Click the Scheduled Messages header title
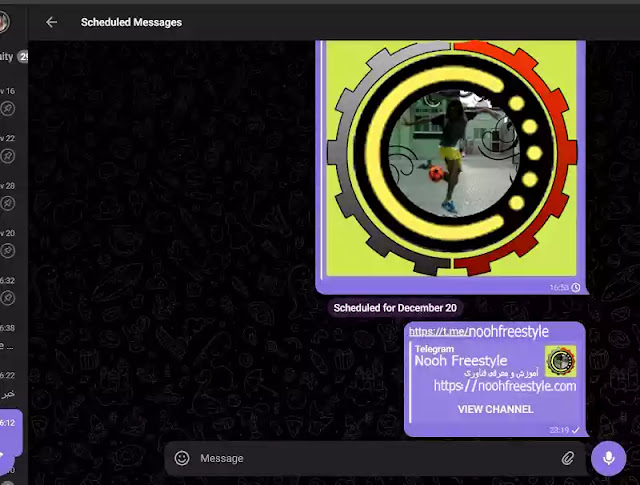The height and width of the screenshot is (485, 640). click(x=131, y=22)
